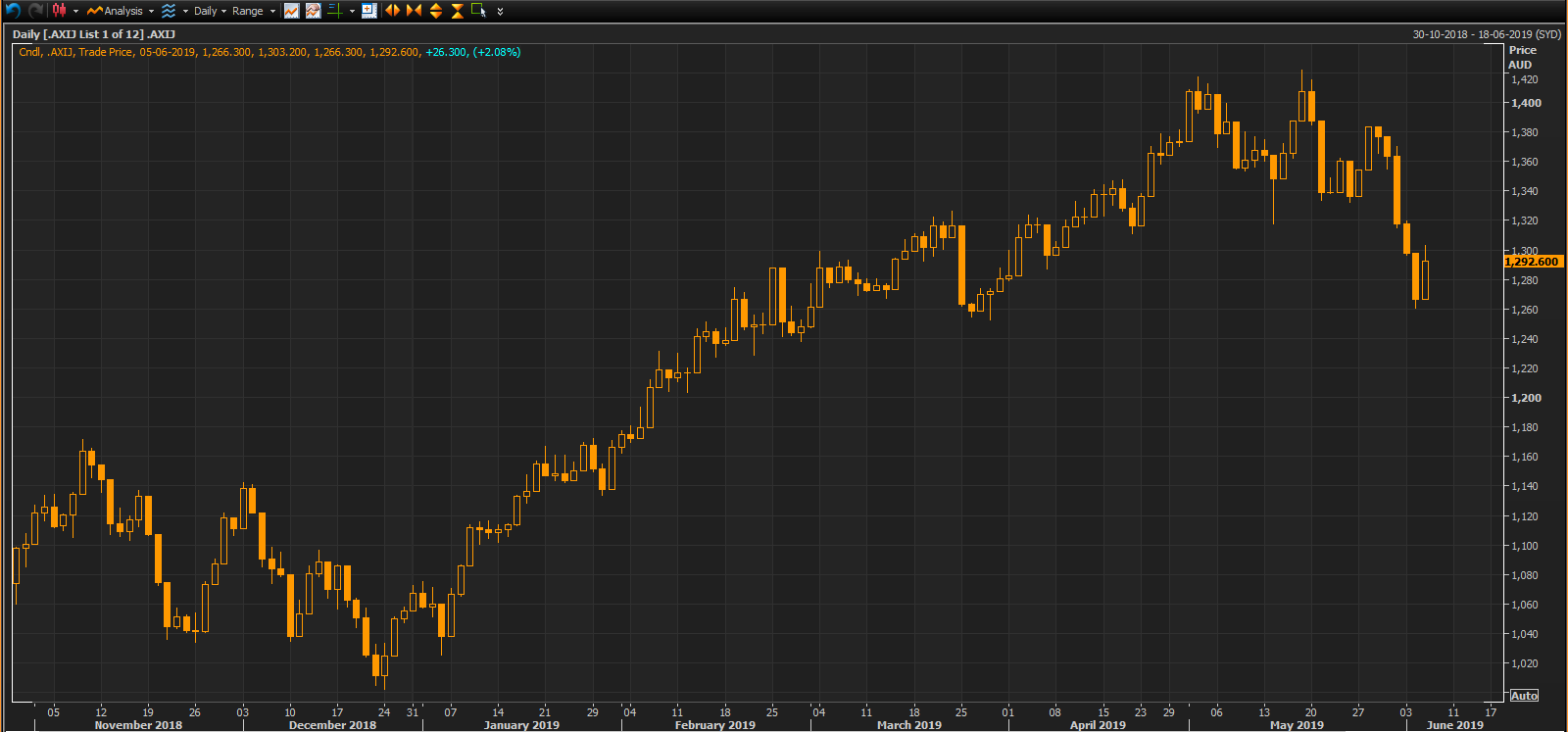Click the chart with hand icon

click(313, 11)
